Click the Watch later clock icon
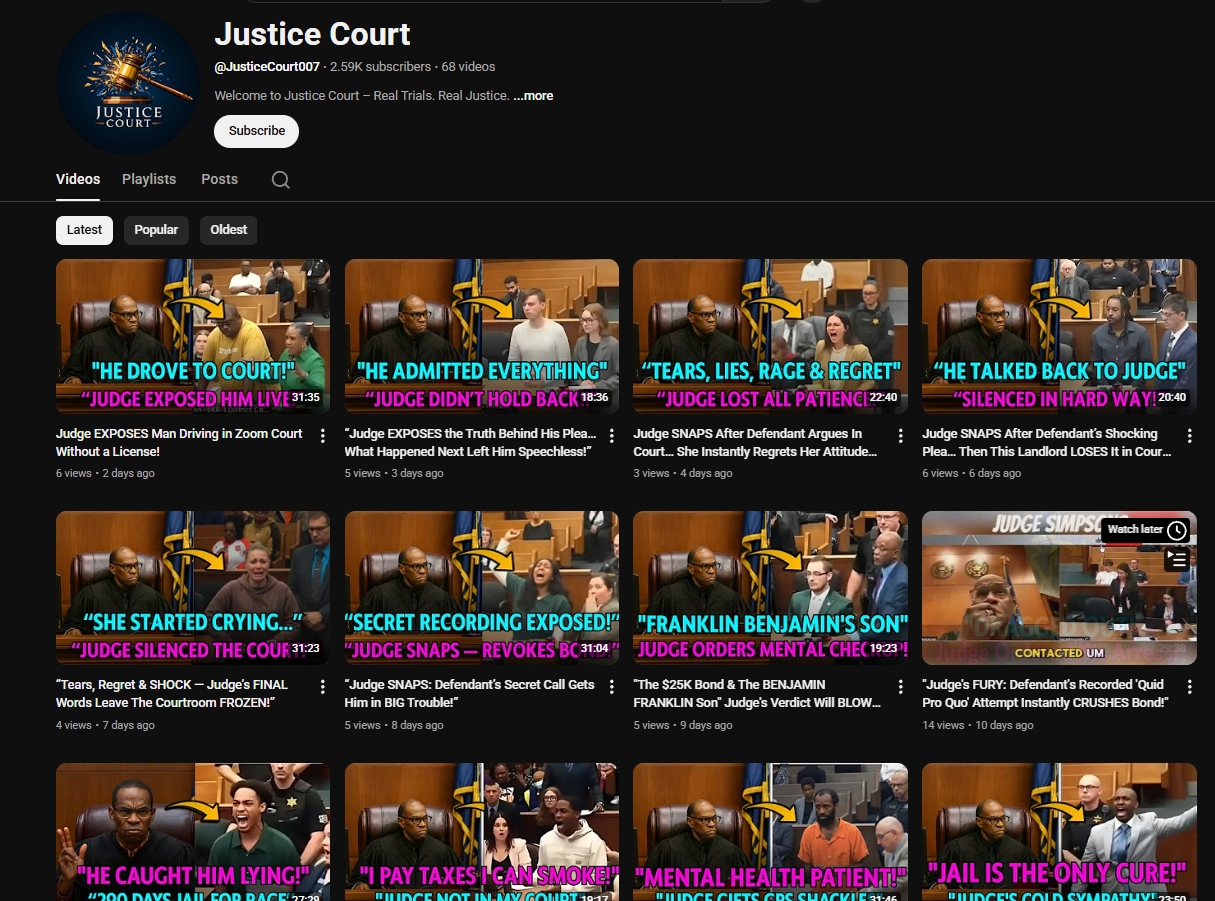This screenshot has height=901, width=1215. click(1177, 530)
